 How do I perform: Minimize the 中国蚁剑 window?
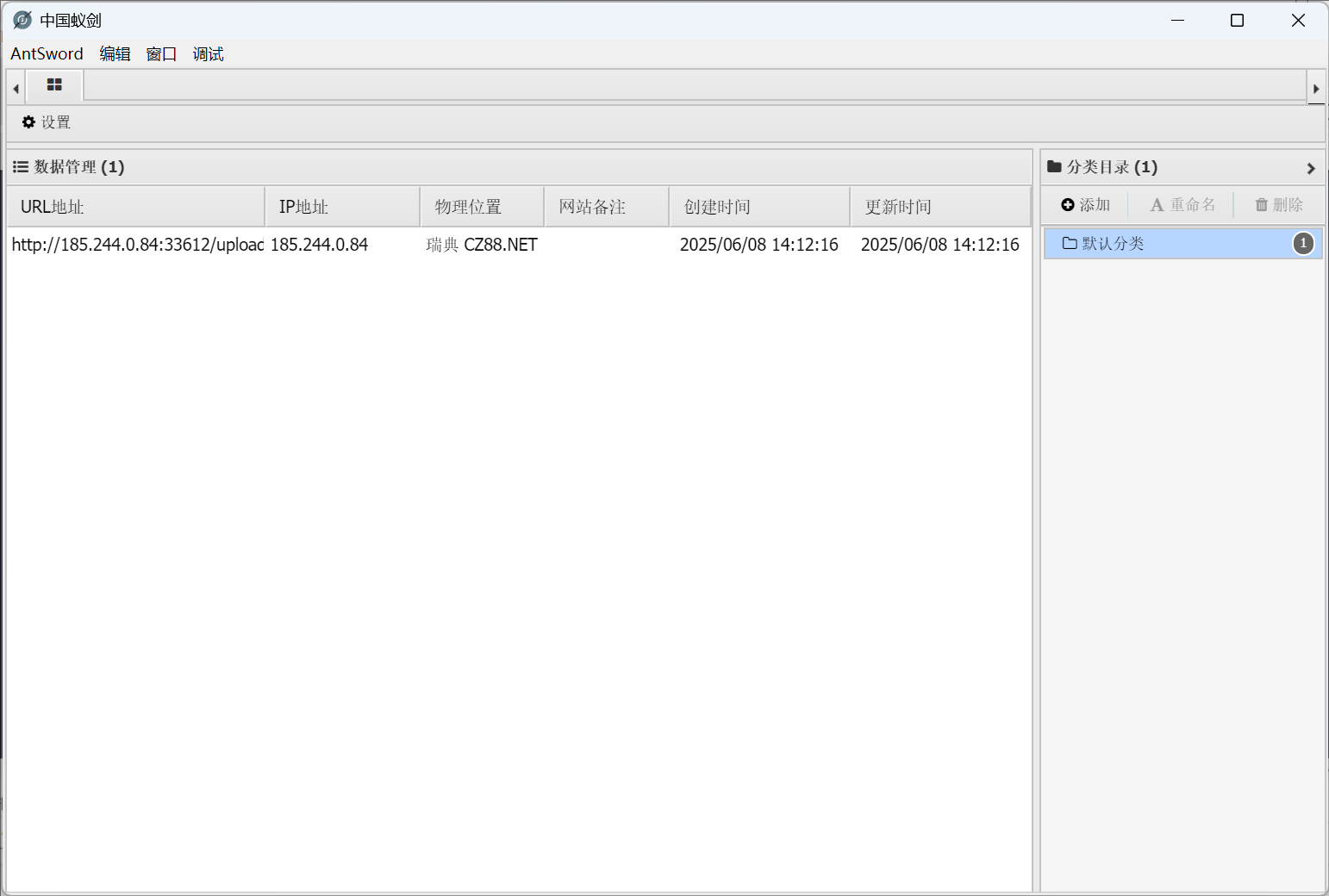[1178, 20]
